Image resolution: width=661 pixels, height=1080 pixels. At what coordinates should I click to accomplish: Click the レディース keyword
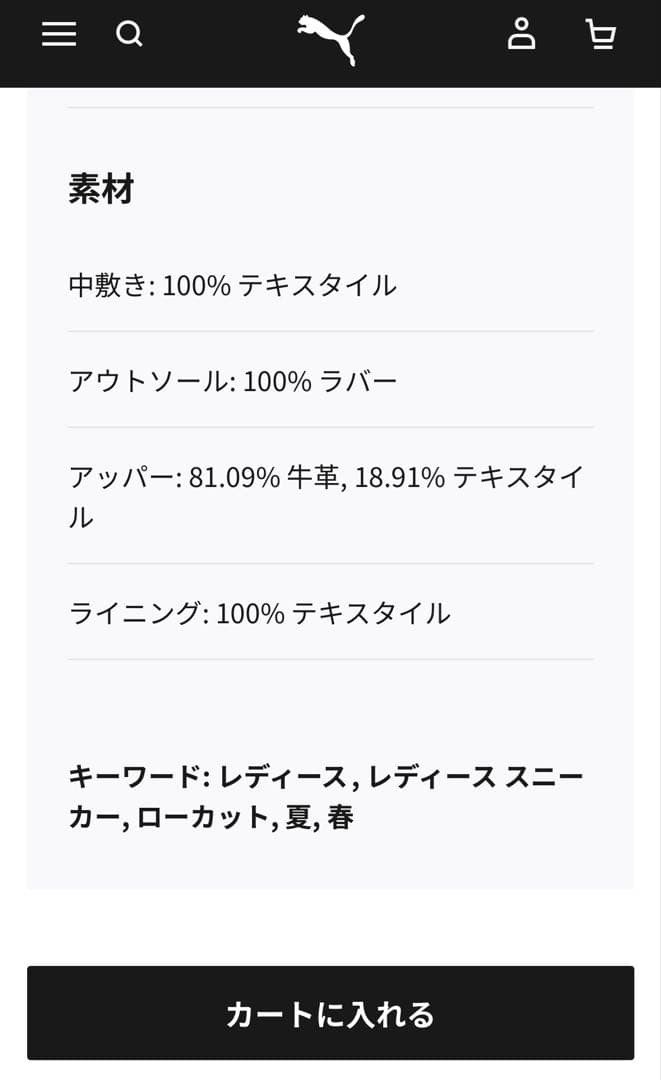pyautogui.click(x=283, y=777)
